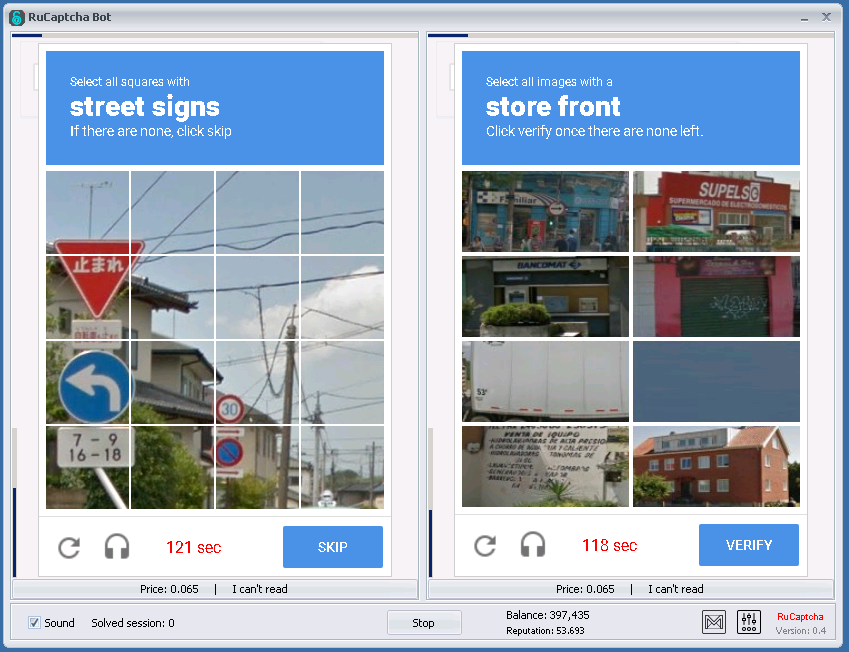849x652 pixels.
Task: Click "I can't read" under right captcha
Action: tap(675, 589)
